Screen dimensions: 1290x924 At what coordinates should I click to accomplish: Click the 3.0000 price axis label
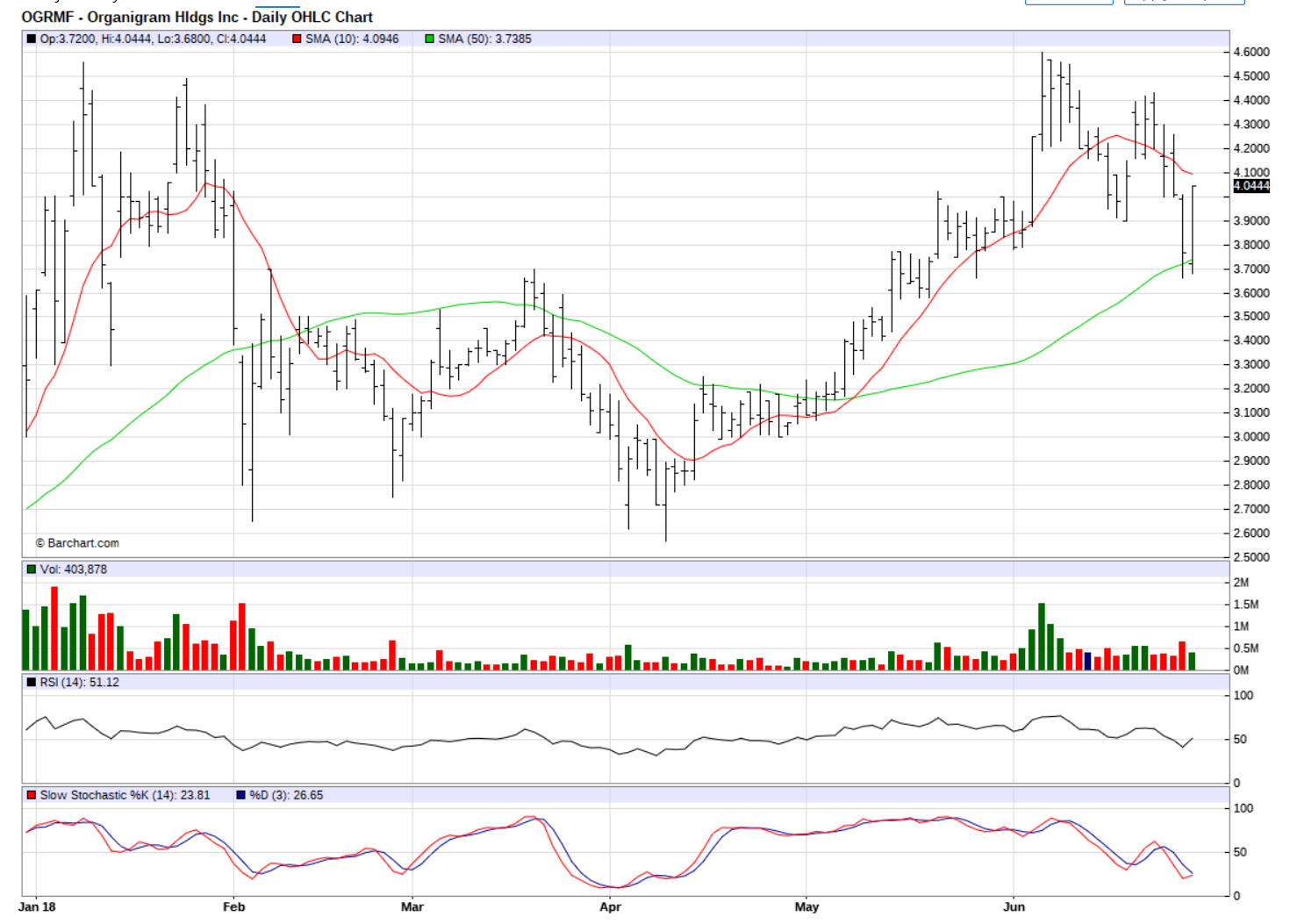point(1251,437)
